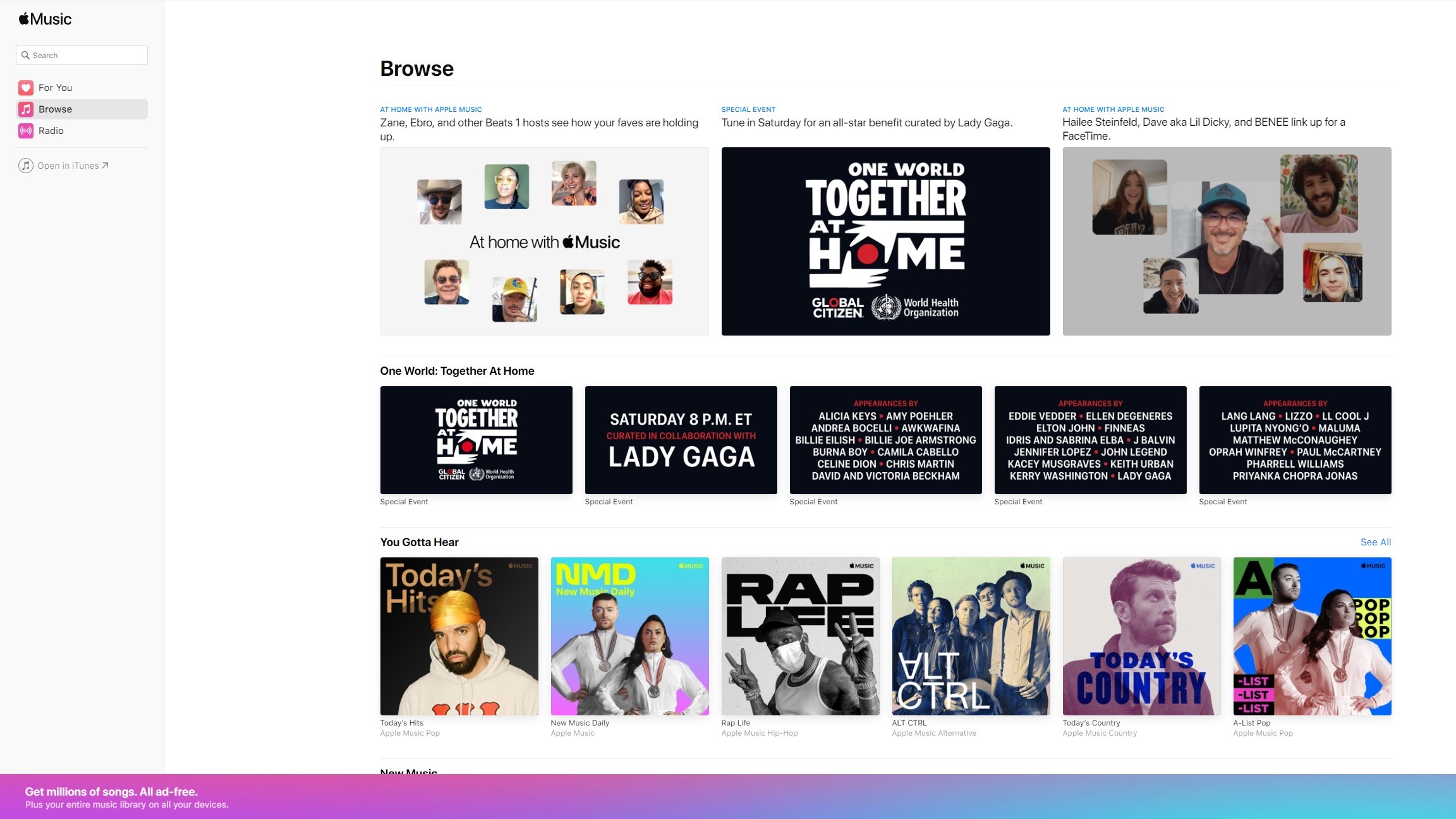Select the Rap Life playlist thumbnail
Screen dimensions: 1456x819
(800, 636)
